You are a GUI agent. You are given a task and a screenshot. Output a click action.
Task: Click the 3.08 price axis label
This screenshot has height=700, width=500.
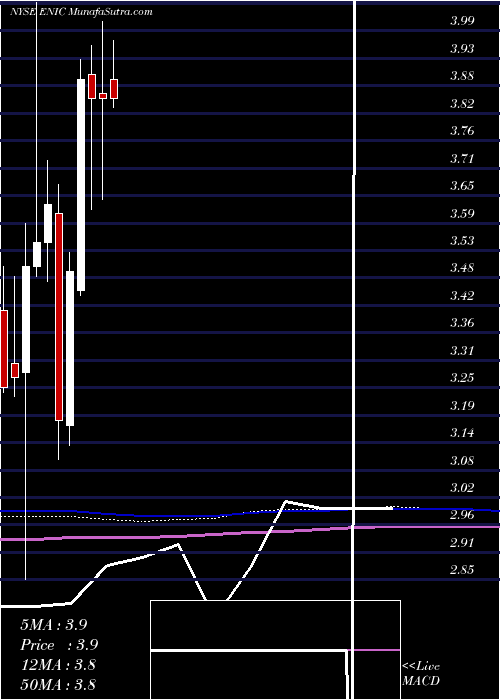coord(462,461)
